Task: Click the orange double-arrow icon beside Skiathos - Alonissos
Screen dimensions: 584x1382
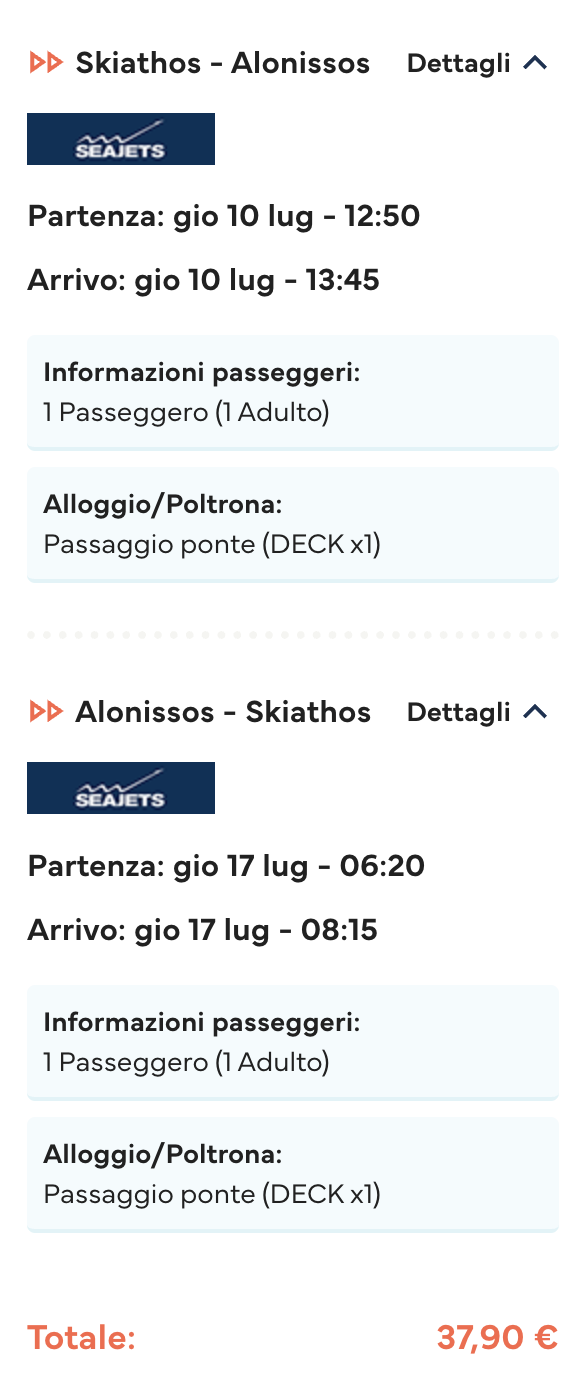Action: 46,64
